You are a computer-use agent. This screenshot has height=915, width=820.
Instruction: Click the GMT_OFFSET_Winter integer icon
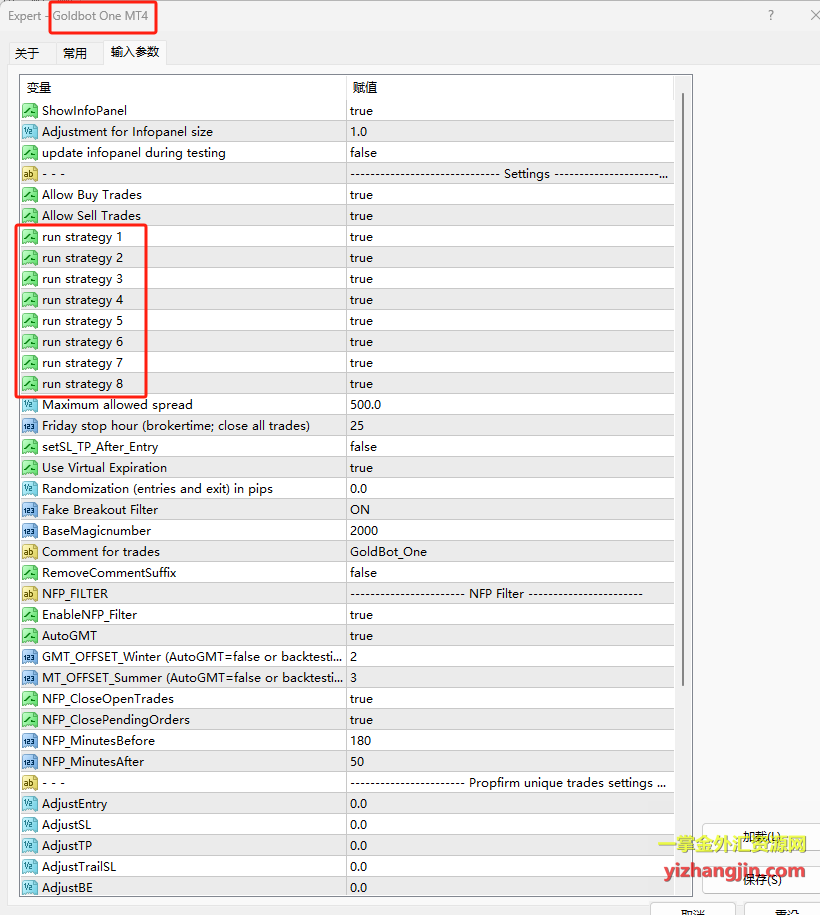pos(30,656)
